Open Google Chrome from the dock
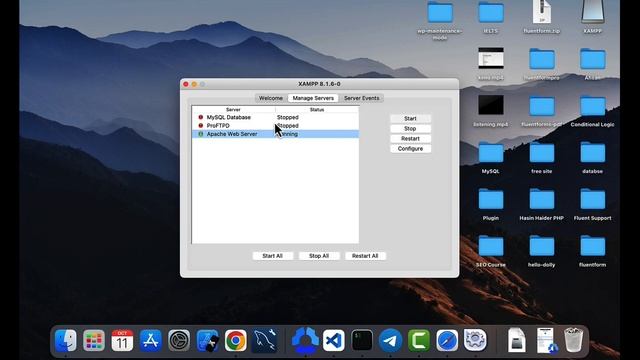Image resolution: width=640 pixels, height=360 pixels. 236,340
